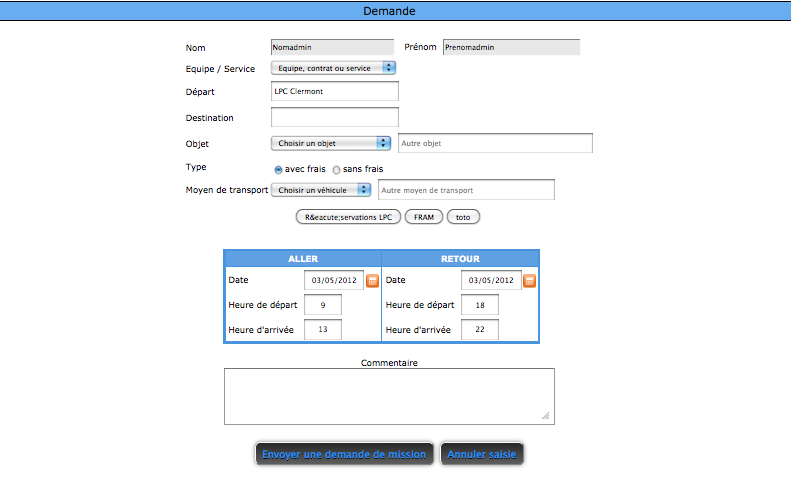The height and width of the screenshot is (477, 791).
Task: Select the 'avec frais' radio option
Action: (x=278, y=170)
